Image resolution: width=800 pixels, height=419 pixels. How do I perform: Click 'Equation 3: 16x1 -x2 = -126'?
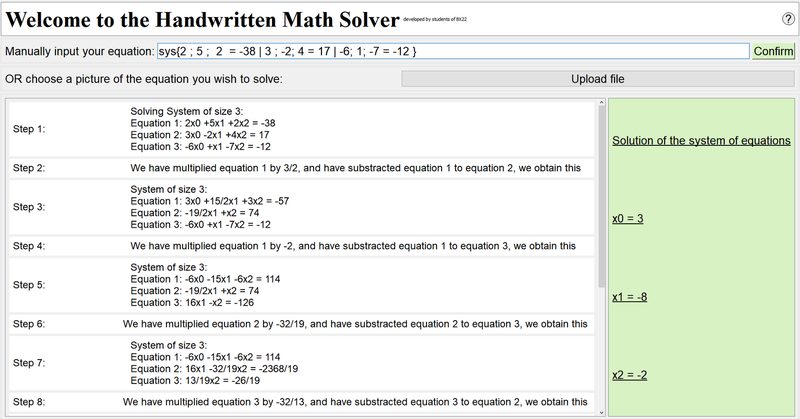click(192, 303)
